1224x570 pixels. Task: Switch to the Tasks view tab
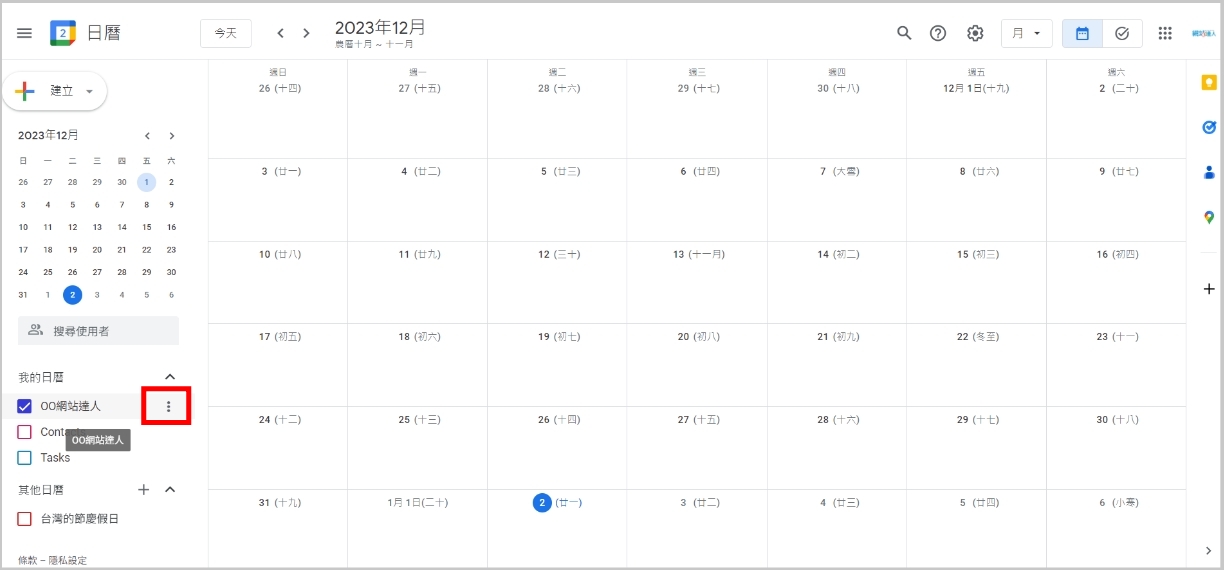tap(1122, 33)
